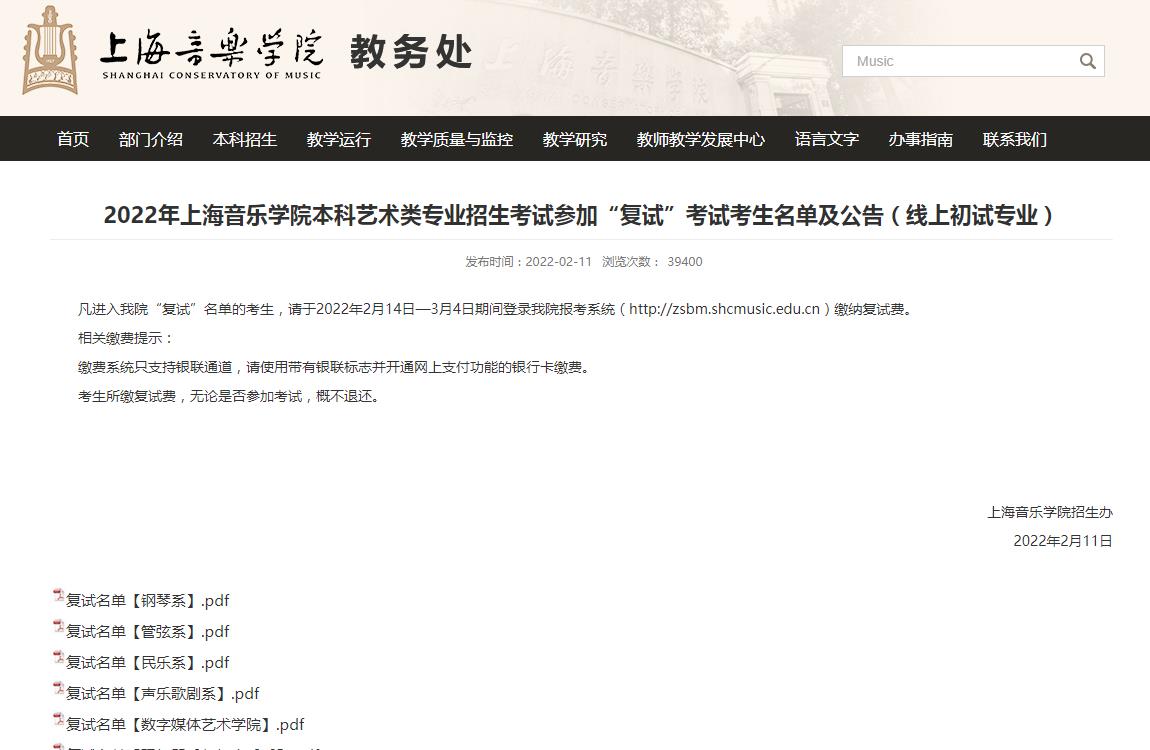Click the line about 银联通道 payment
1150x750 pixels.
(x=336, y=367)
